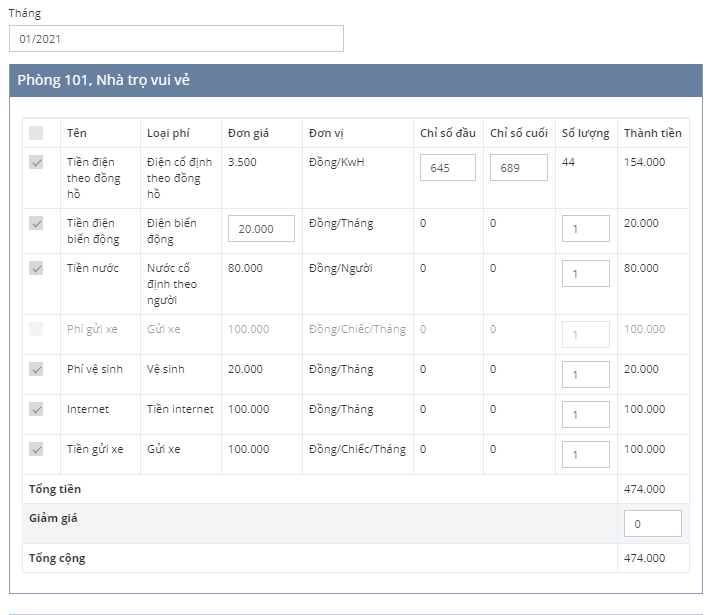Click the Phòng 101 panel header
Screen dimensions: 715x615
[x=356, y=81]
